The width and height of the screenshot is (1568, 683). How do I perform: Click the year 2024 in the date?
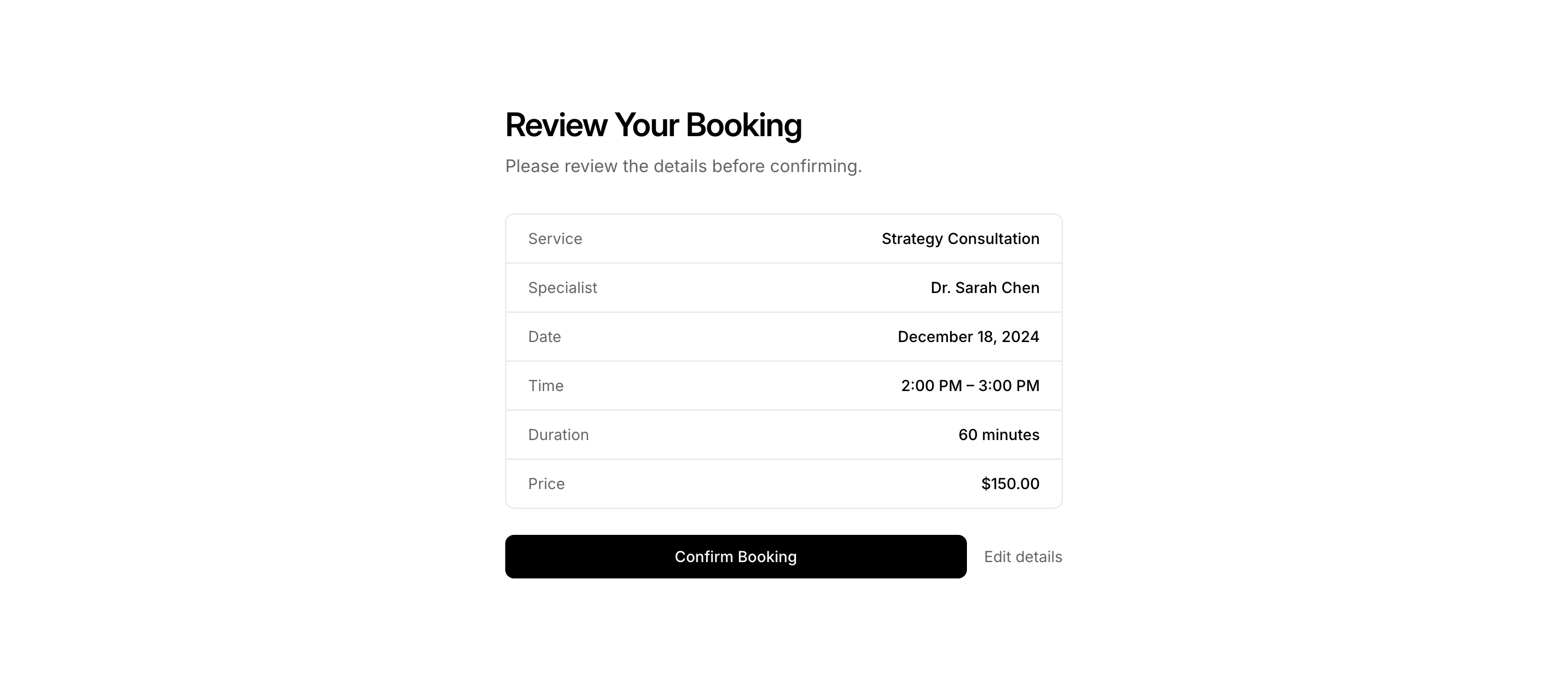[1020, 337]
